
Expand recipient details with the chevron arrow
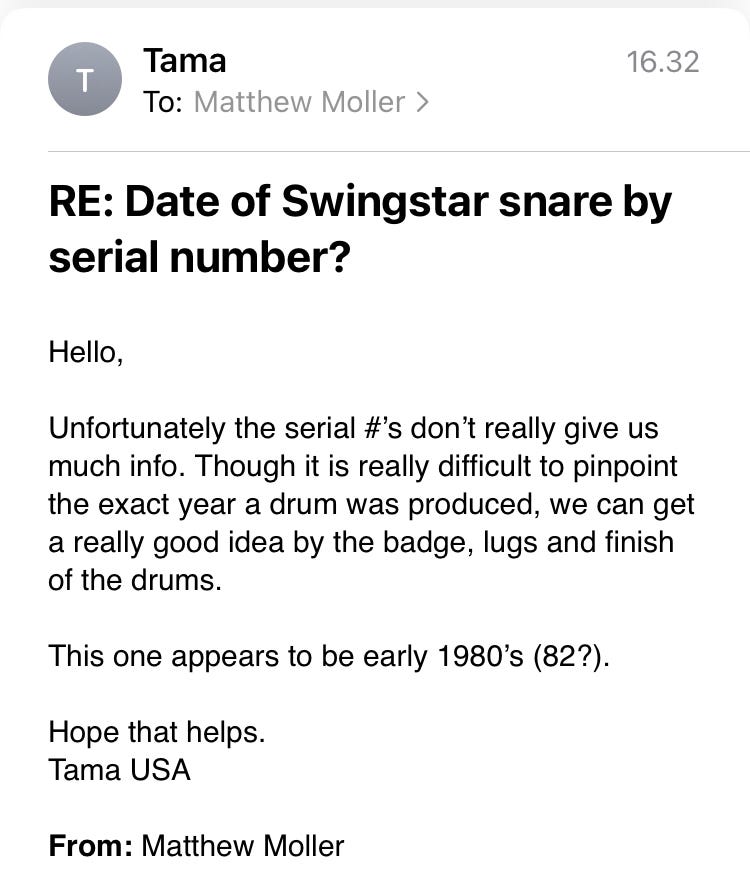pos(422,102)
